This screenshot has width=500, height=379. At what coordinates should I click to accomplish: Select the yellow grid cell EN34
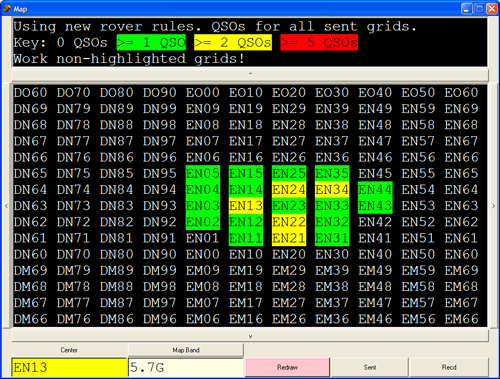(x=332, y=190)
